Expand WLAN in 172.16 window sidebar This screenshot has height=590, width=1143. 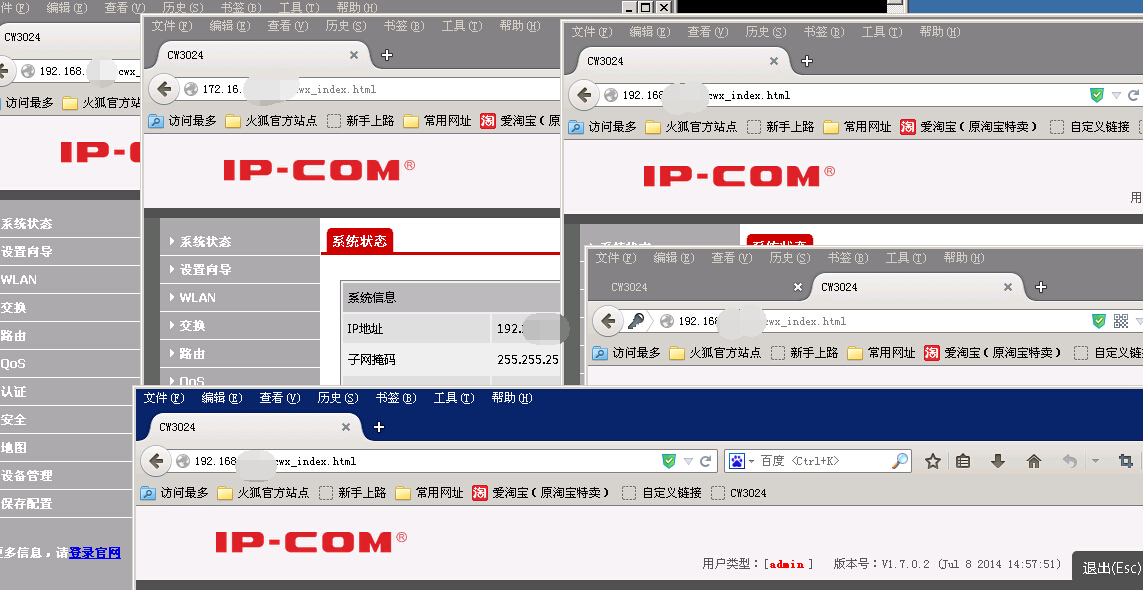tap(239, 298)
